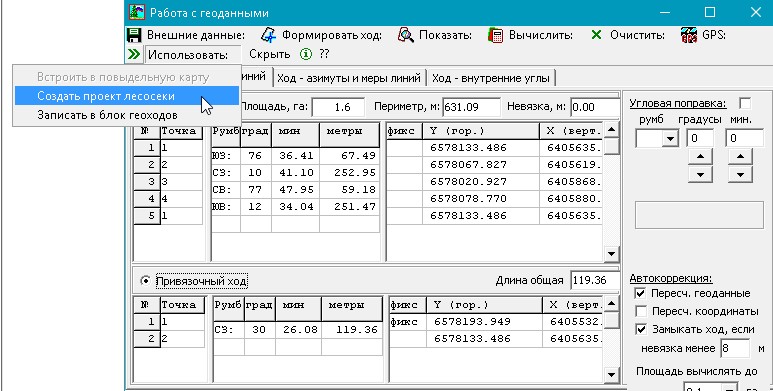Click the lower table's metres cell 119.36
773x391 pixels.
point(352,330)
